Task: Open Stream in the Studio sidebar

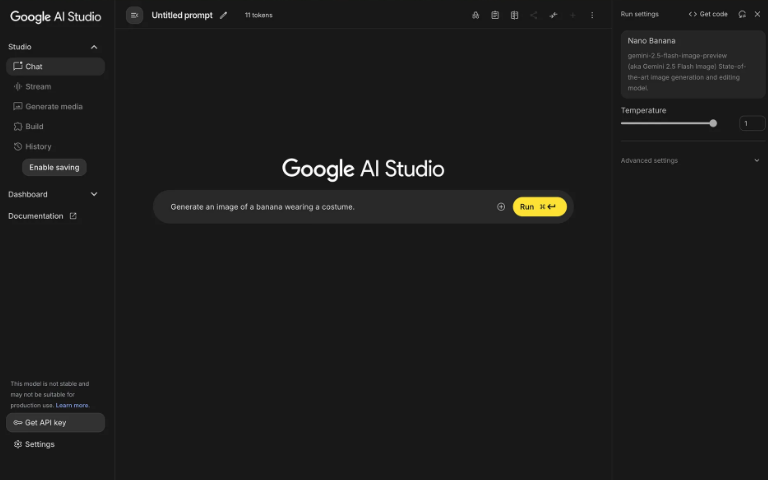Action: click(55, 87)
